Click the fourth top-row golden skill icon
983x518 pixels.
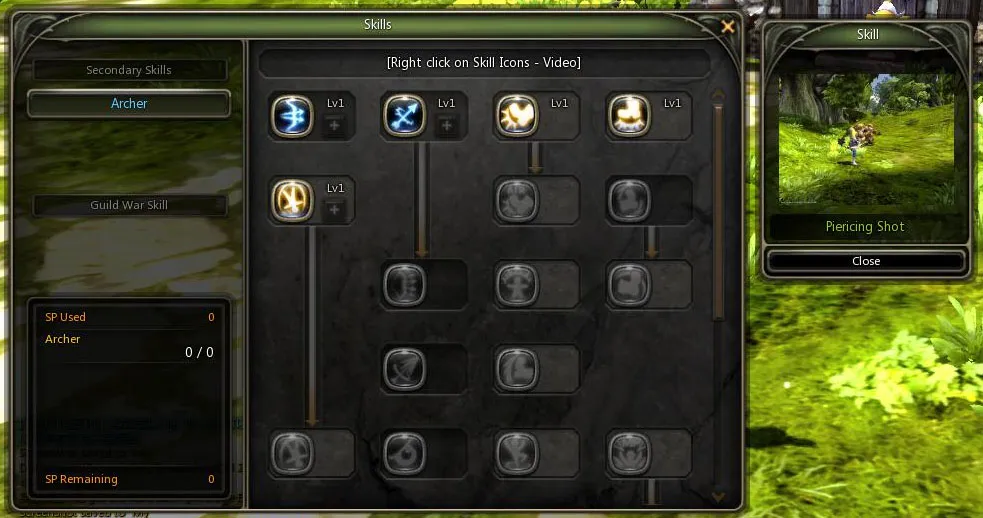pyautogui.click(x=629, y=116)
